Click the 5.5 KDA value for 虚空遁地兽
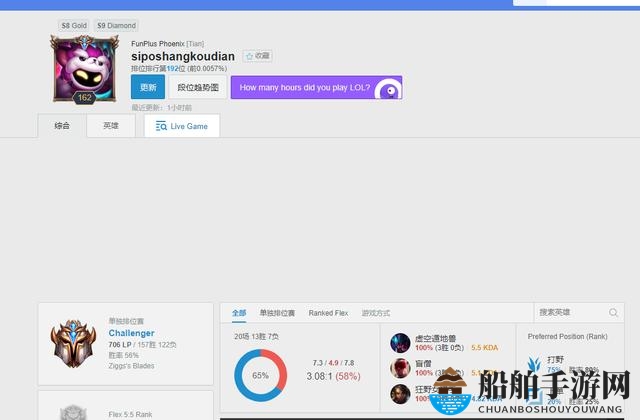 tap(484, 348)
